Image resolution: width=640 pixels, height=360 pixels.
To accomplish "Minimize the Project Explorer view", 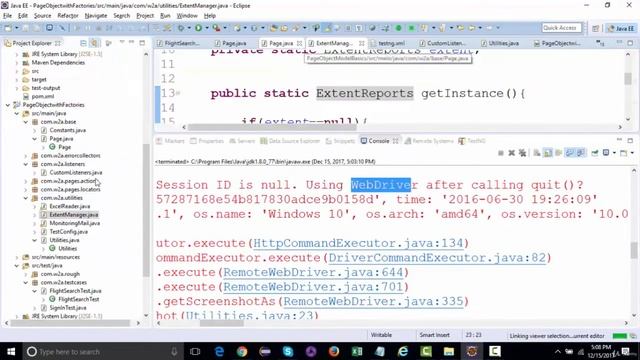I will (131, 42).
